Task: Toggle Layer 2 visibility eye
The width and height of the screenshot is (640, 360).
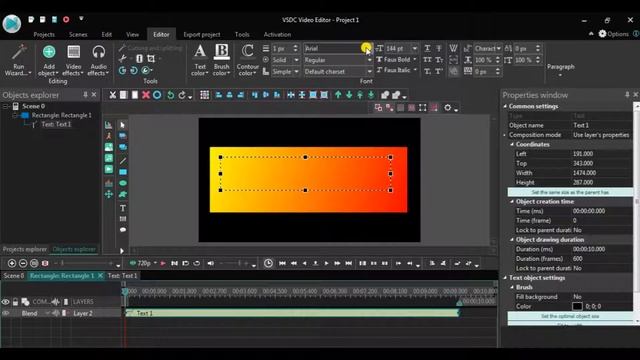Action: point(5,313)
